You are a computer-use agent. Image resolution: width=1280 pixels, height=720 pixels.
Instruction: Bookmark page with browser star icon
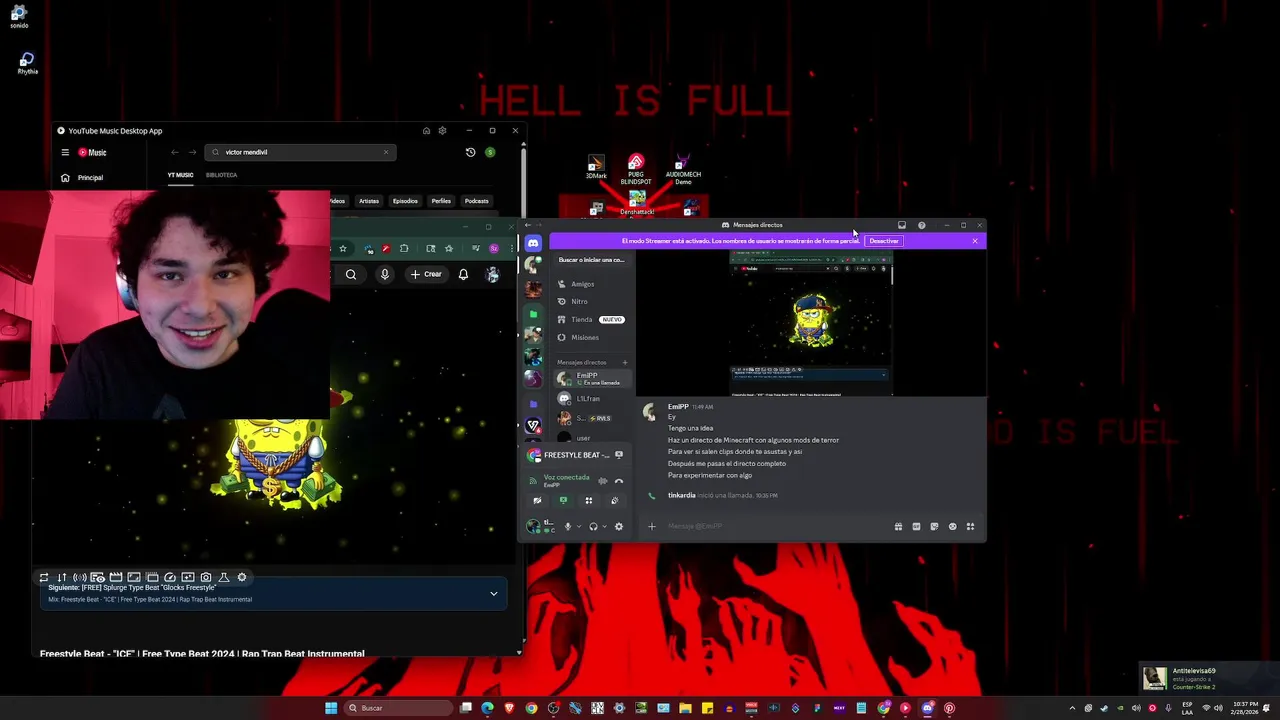[343, 248]
